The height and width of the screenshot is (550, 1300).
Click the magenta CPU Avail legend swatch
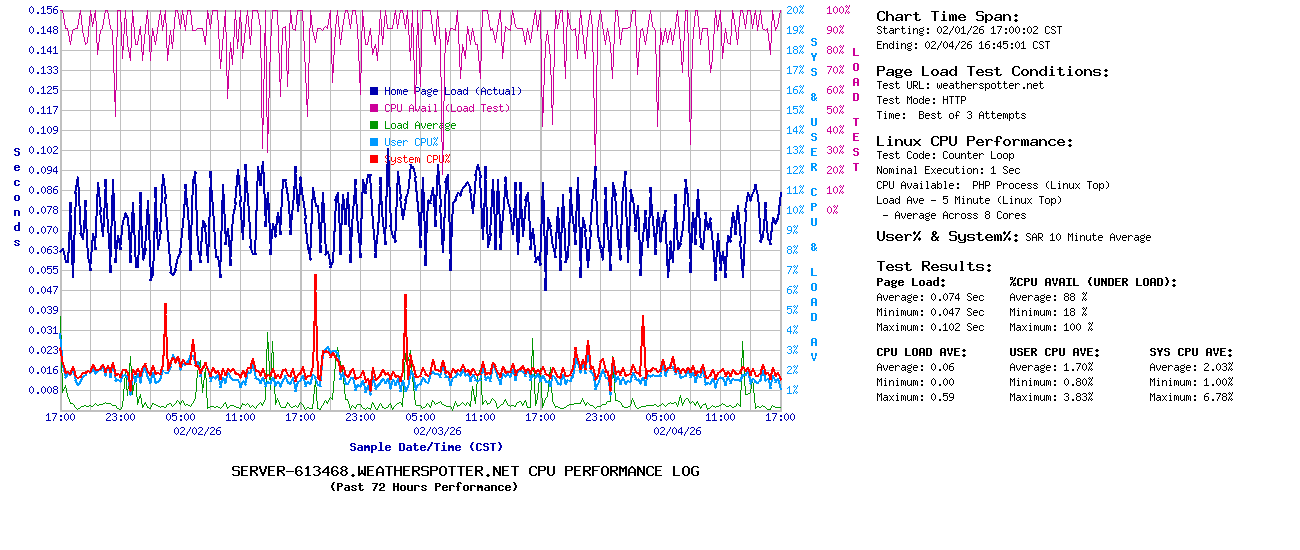click(x=374, y=108)
